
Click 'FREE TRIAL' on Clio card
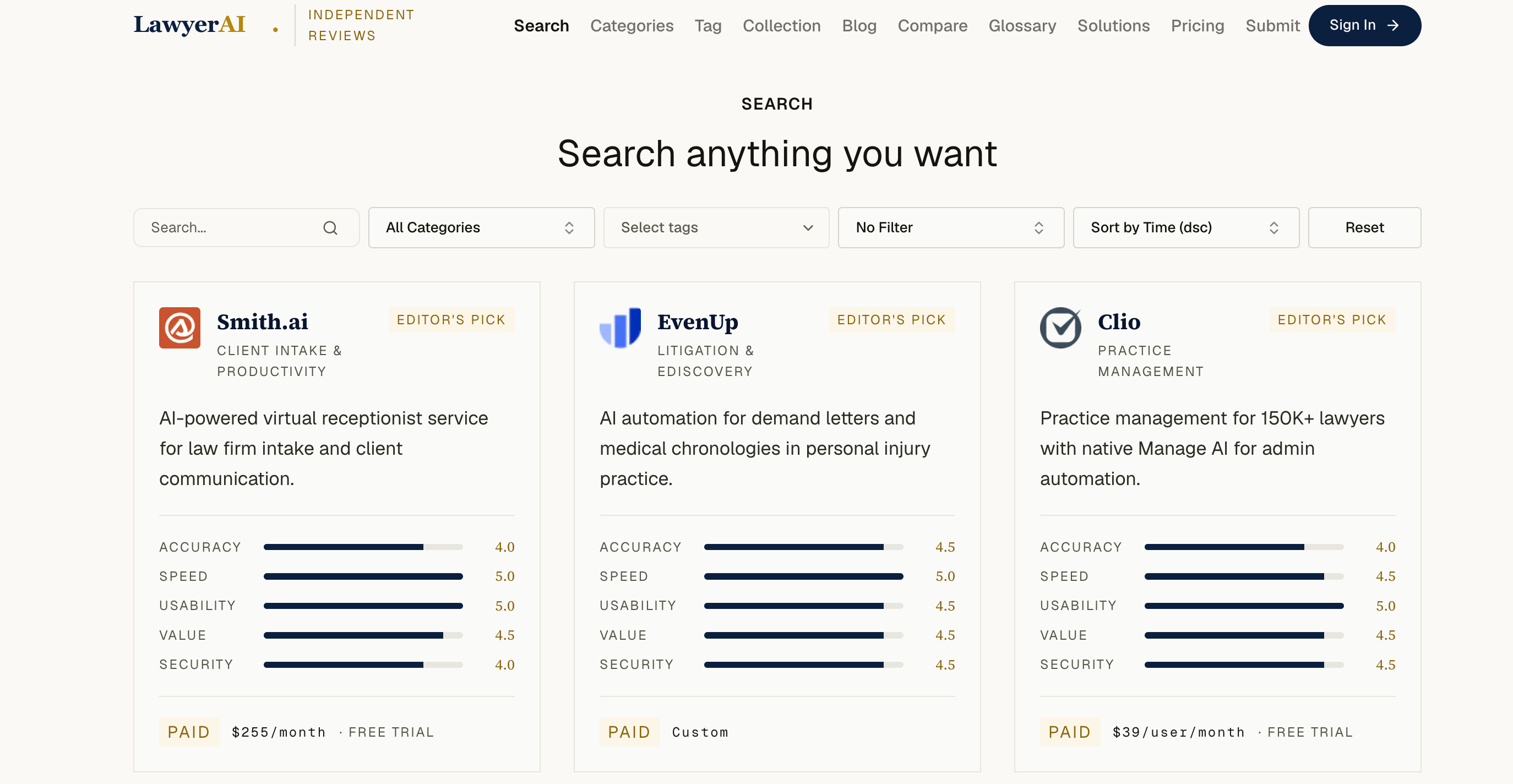[1310, 732]
